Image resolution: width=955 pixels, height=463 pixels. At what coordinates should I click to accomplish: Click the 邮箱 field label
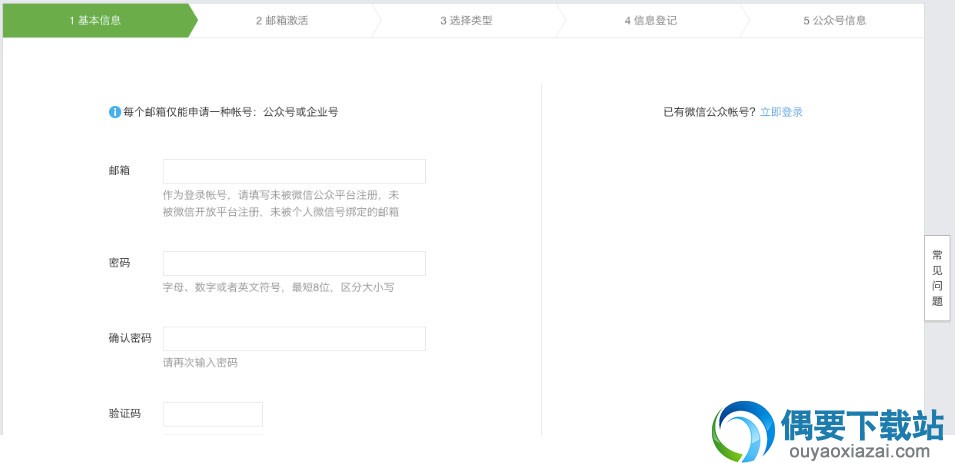(x=119, y=171)
